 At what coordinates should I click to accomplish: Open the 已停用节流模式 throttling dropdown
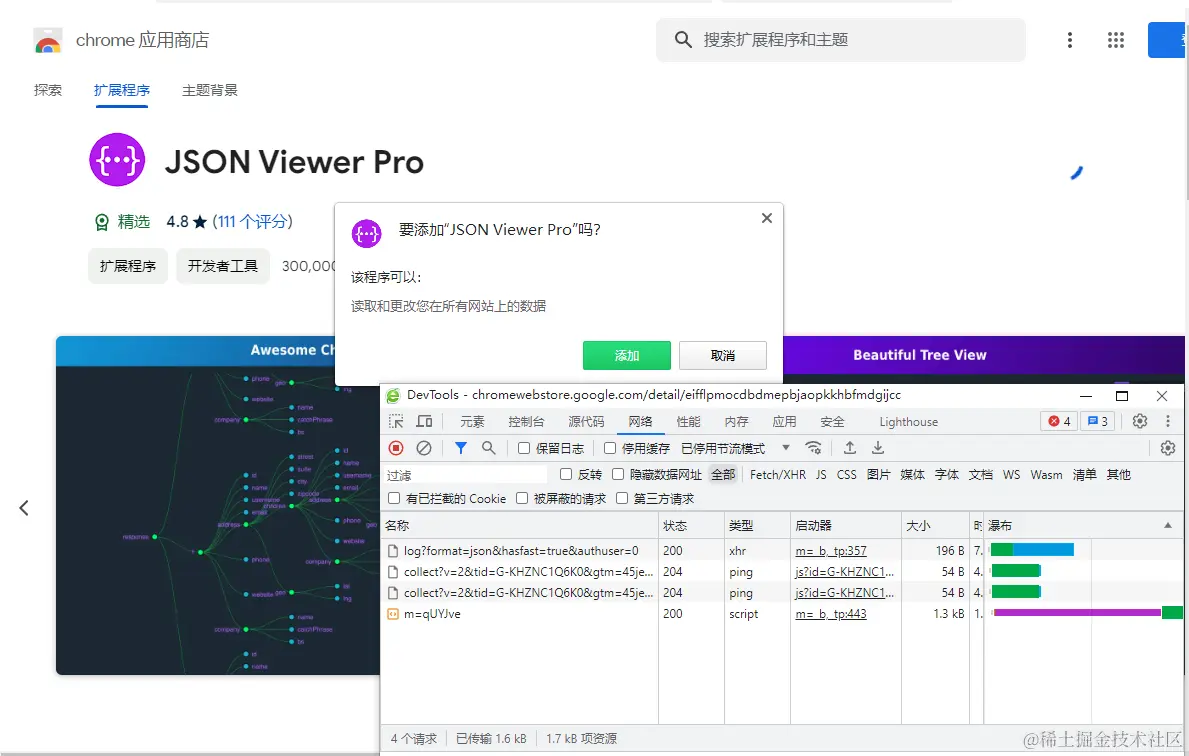(736, 448)
